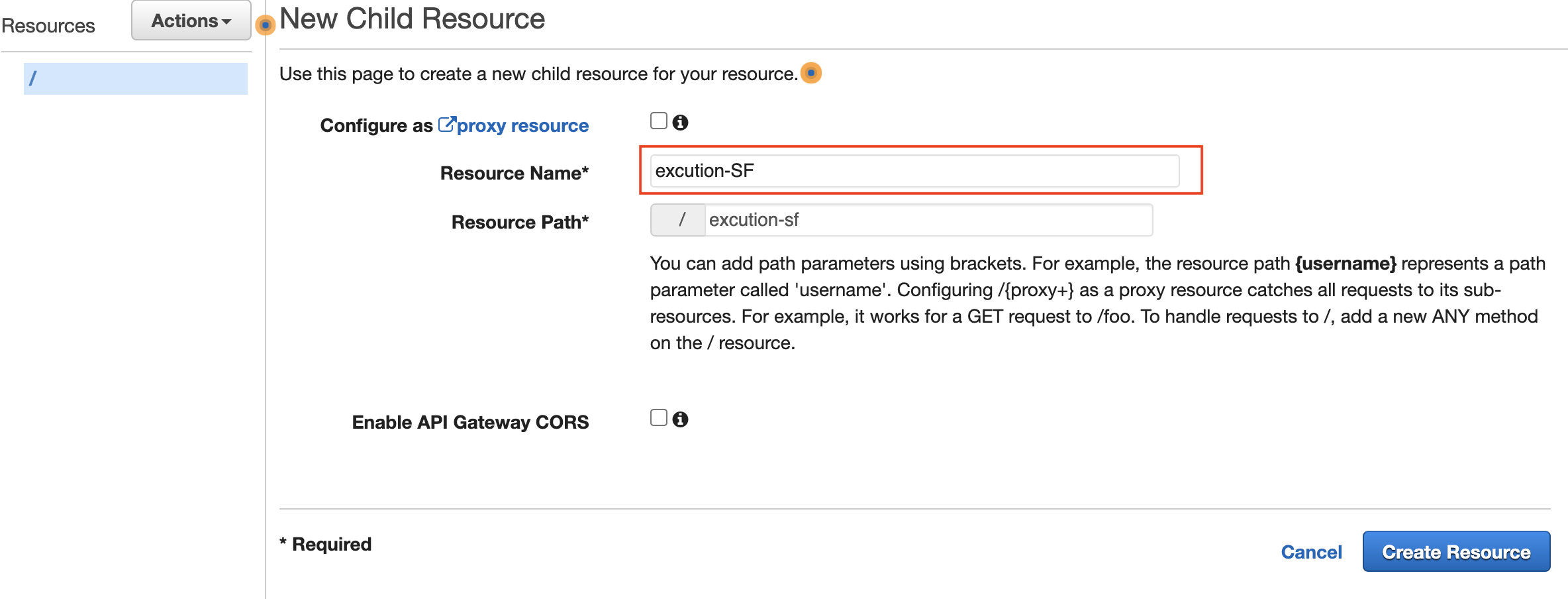Click the orange dot after the page description text
The width and height of the screenshot is (1568, 599).
pyautogui.click(x=811, y=74)
